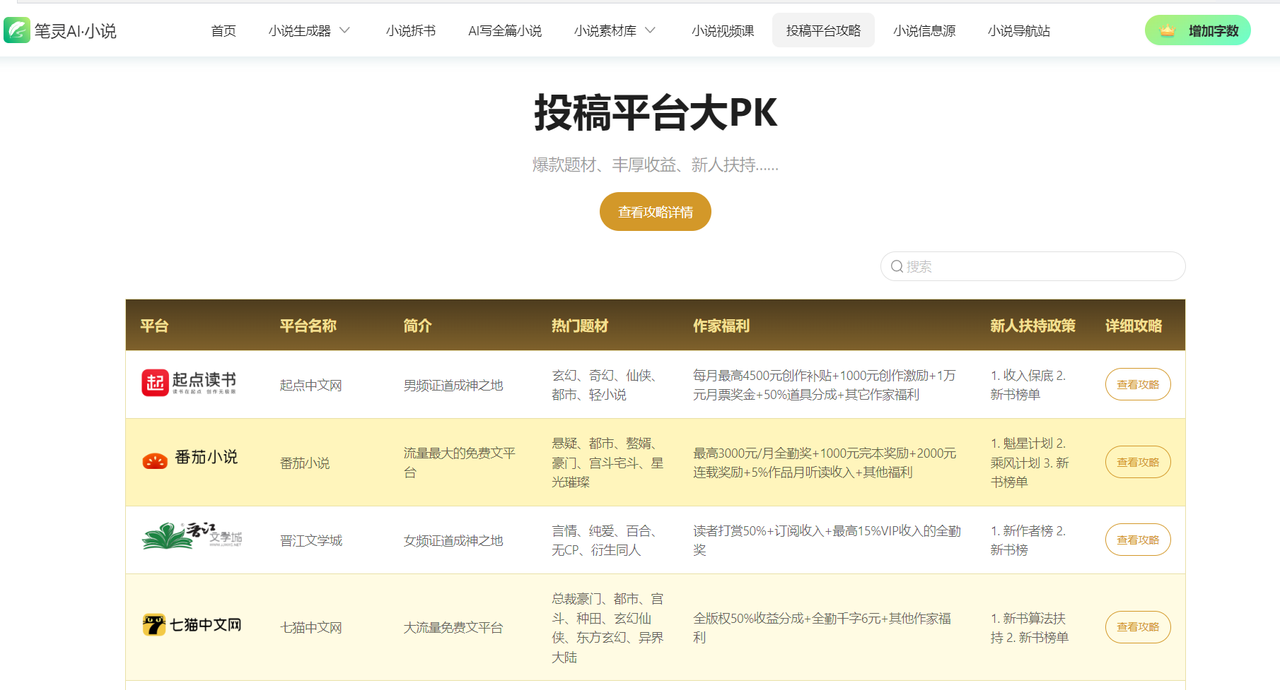This screenshot has height=690, width=1280.
Task: Expand the 小说素材库 dropdown arrow
Action: coord(650,30)
